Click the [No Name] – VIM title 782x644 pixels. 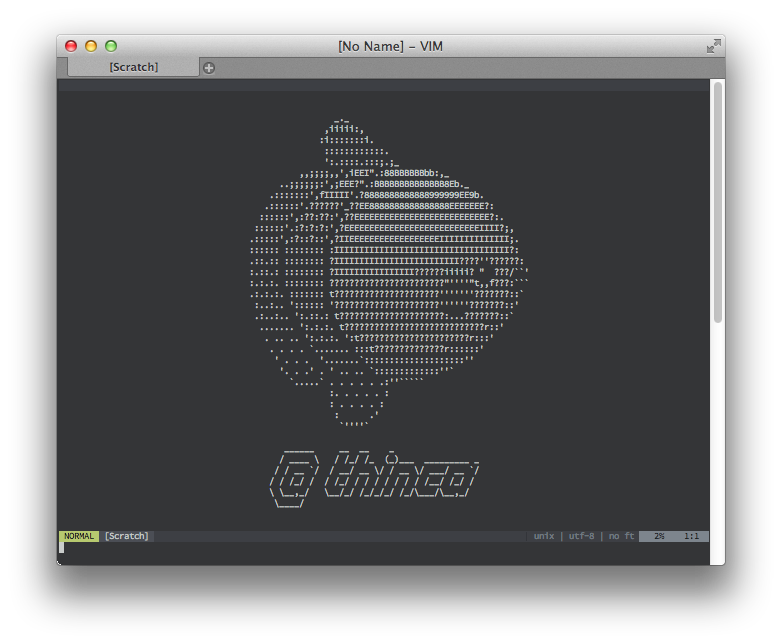tap(391, 46)
